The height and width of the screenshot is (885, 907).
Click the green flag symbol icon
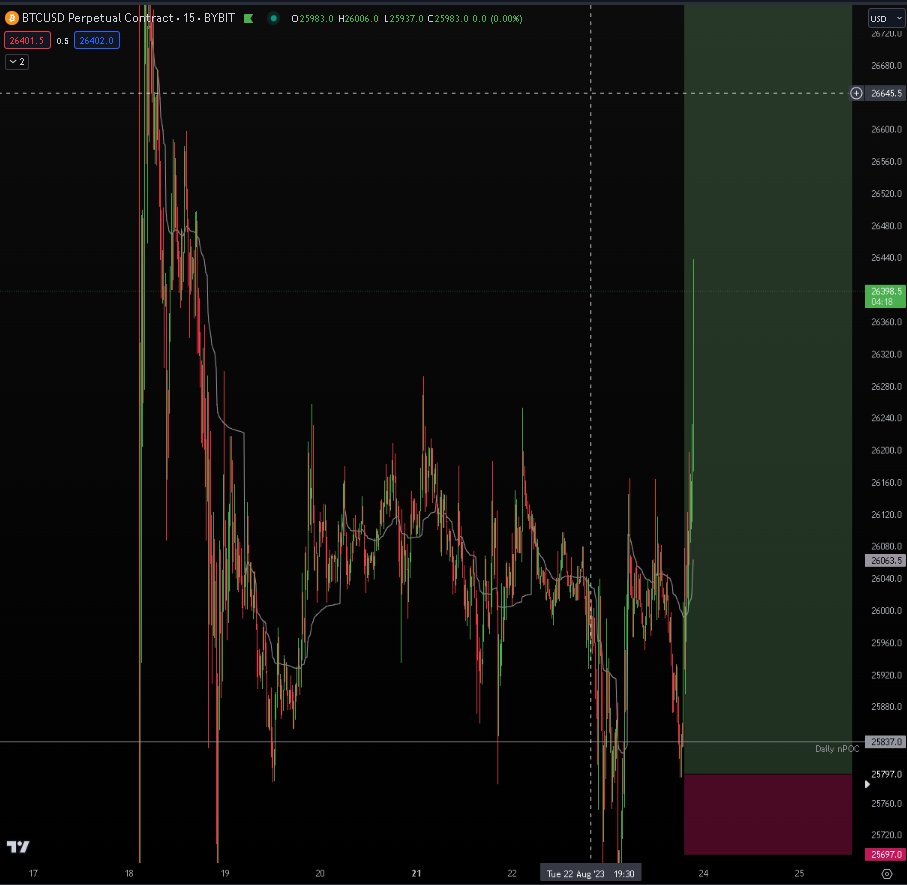click(x=249, y=19)
